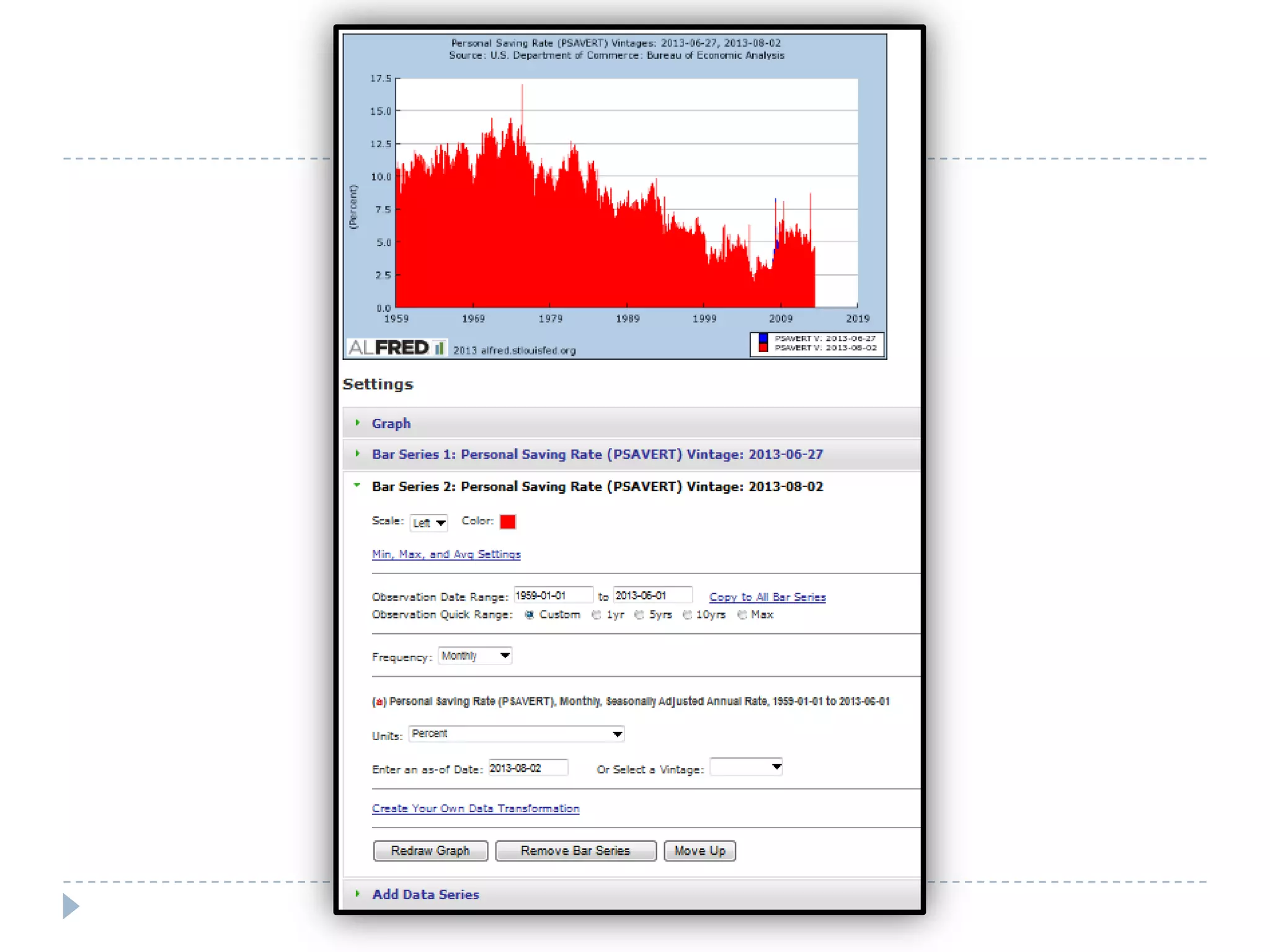Select the 5yrs quick range option
Viewport: 1270px width, 952px height.
pyautogui.click(x=639, y=615)
